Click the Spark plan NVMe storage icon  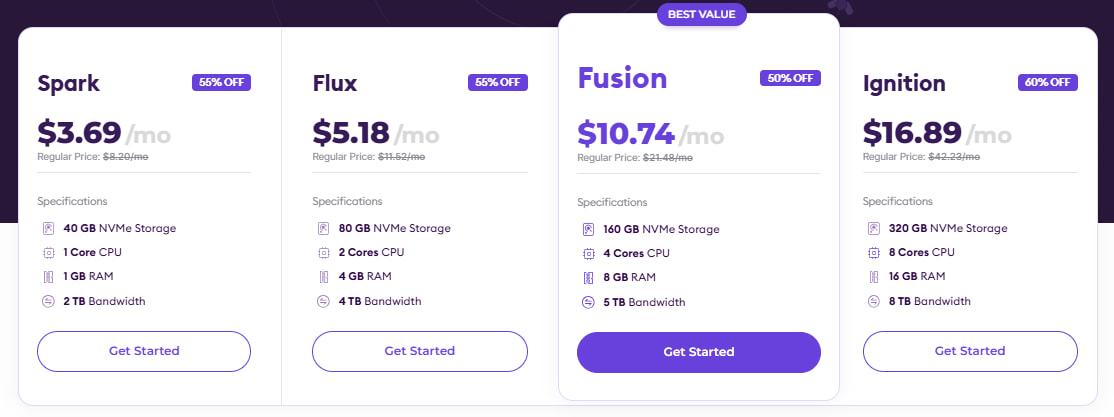click(49, 228)
